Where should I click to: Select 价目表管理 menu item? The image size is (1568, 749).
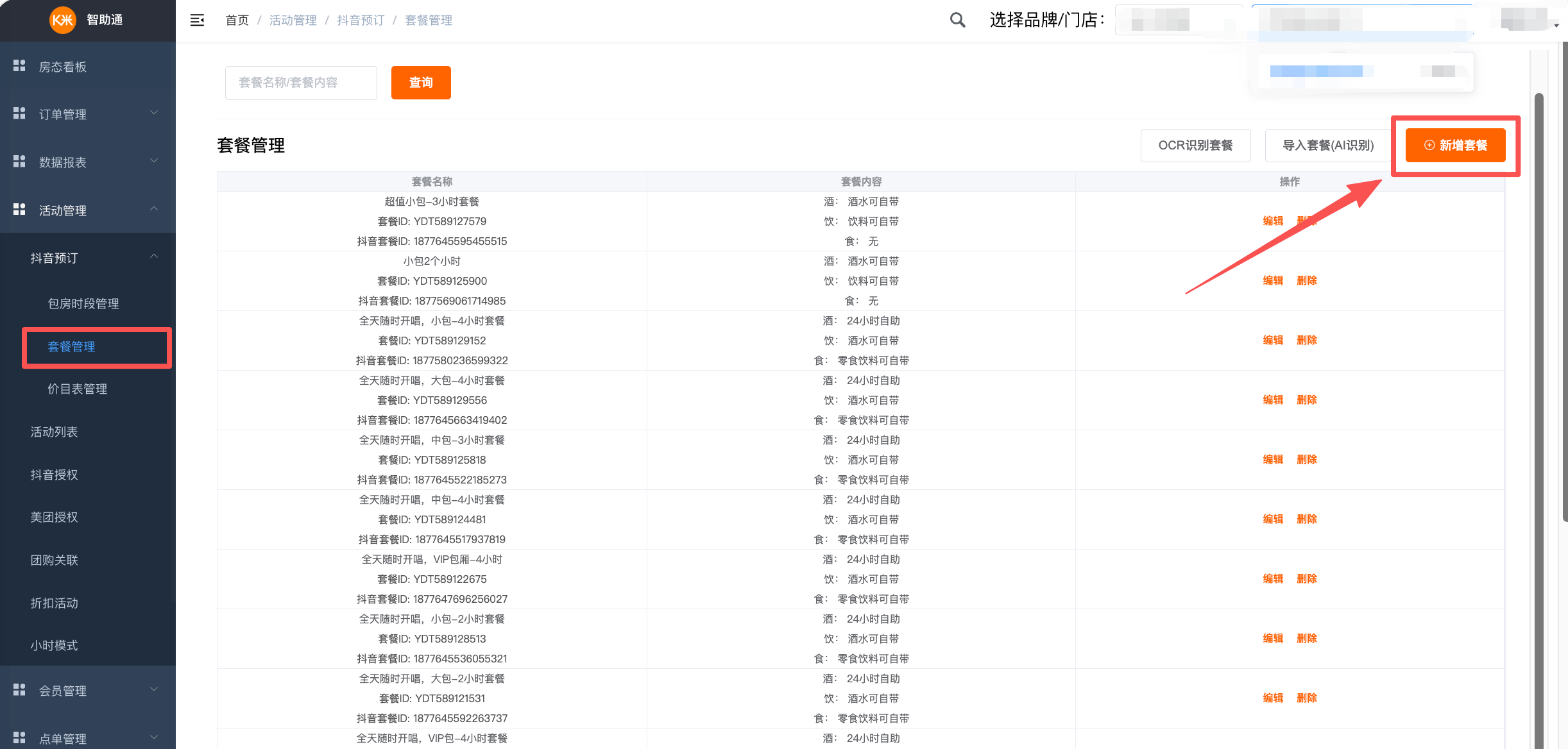click(x=78, y=389)
